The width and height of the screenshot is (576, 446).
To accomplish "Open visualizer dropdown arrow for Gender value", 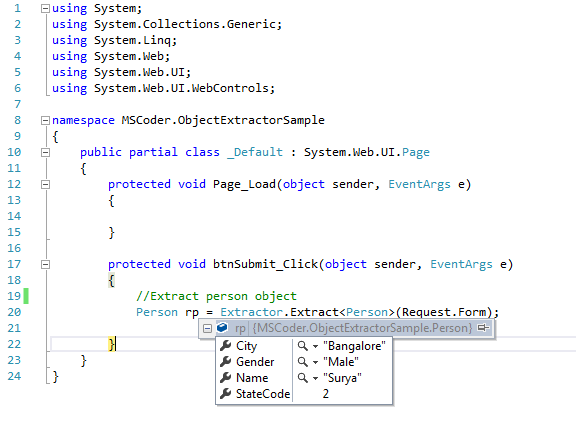I will pos(315,362).
